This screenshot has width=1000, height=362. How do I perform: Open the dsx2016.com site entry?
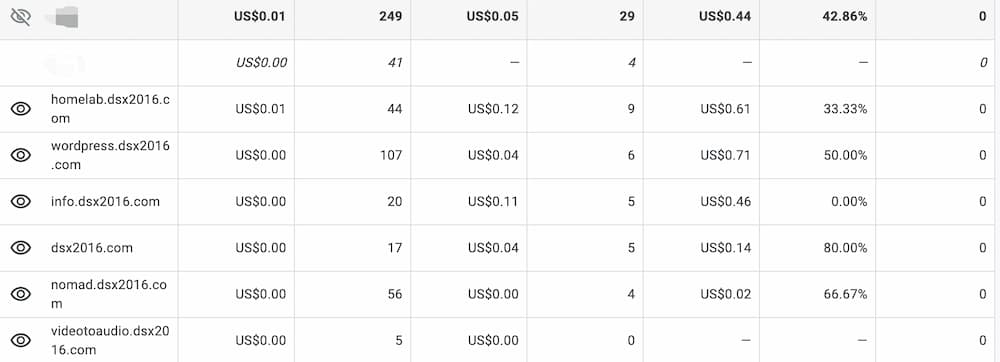pyautogui.click(x=92, y=248)
